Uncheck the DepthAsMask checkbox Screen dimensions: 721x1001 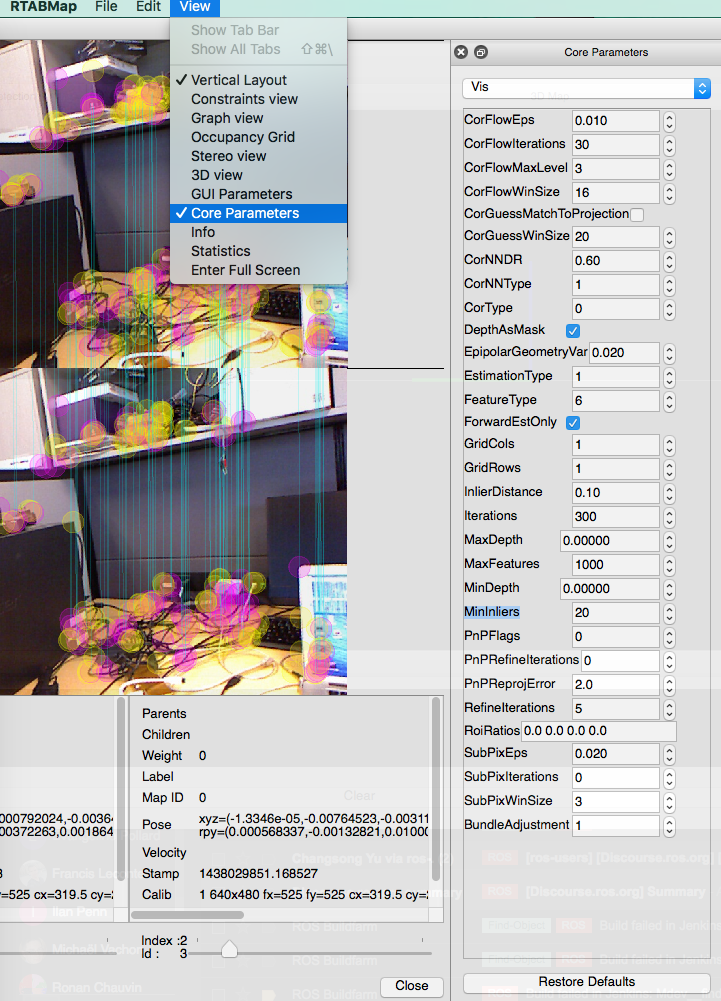573,330
